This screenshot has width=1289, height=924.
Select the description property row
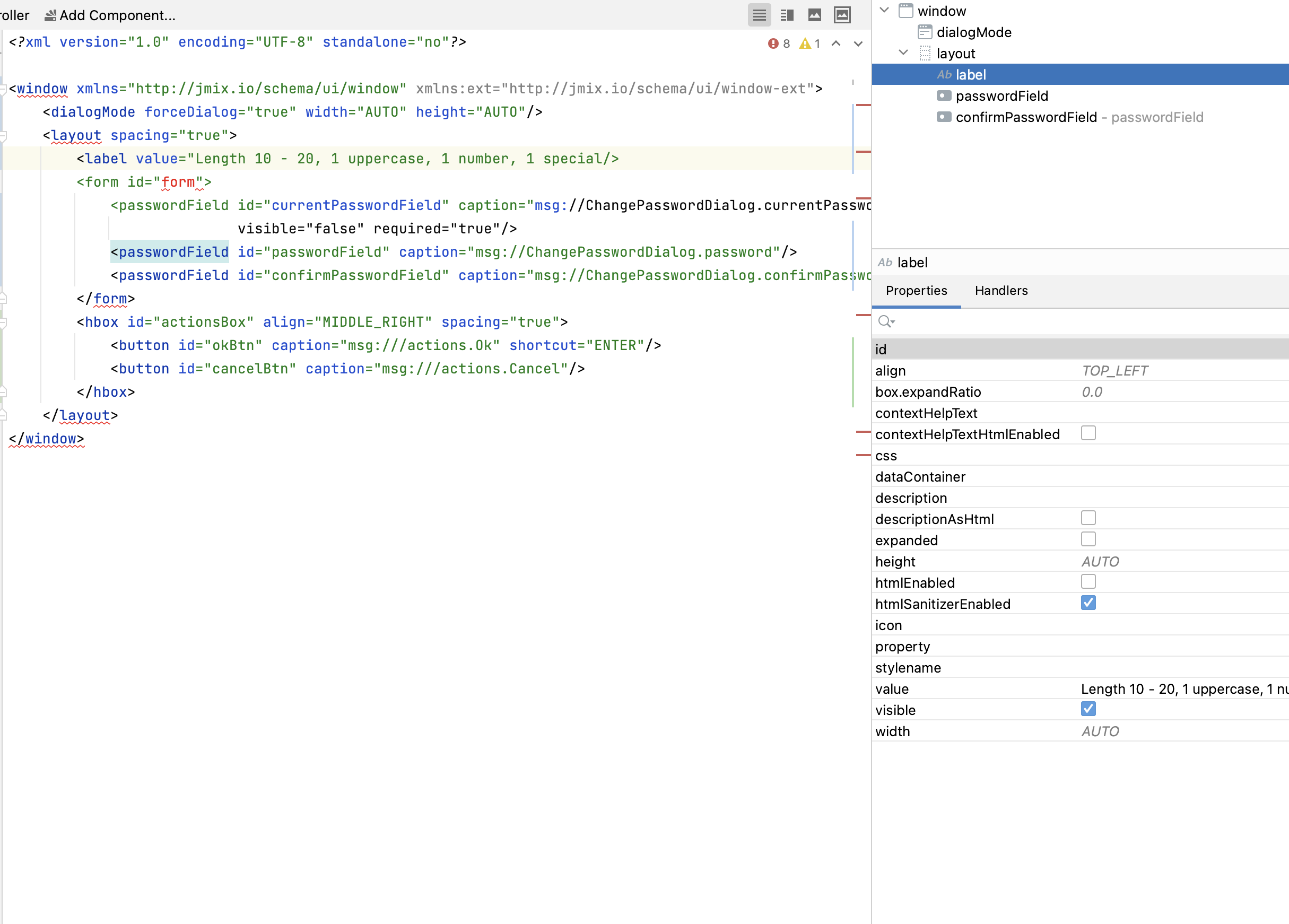1080,498
